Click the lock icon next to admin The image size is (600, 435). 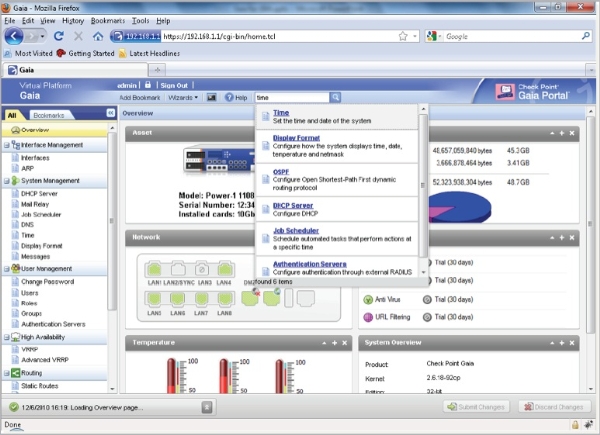point(148,85)
